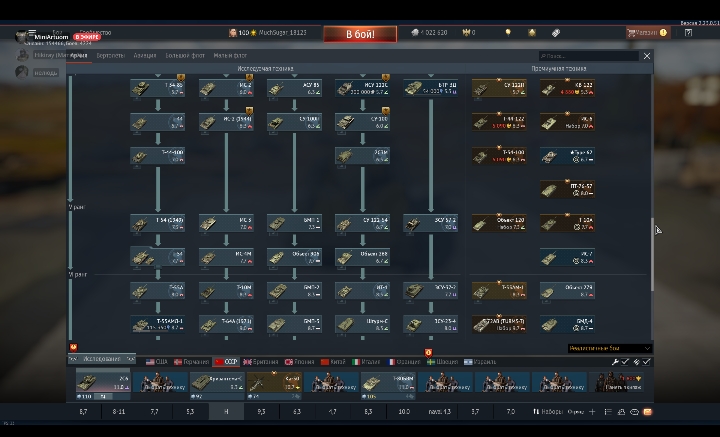Click the red В бой! battle button
Screen dimensions: 720x437
[x=360, y=34]
